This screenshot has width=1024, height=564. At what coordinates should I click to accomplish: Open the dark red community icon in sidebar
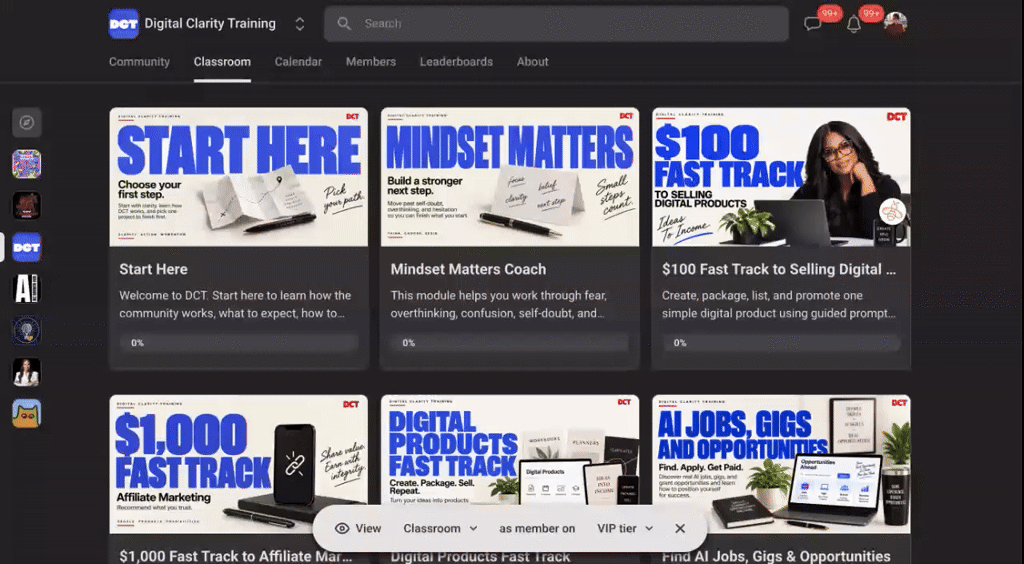tap(27, 206)
